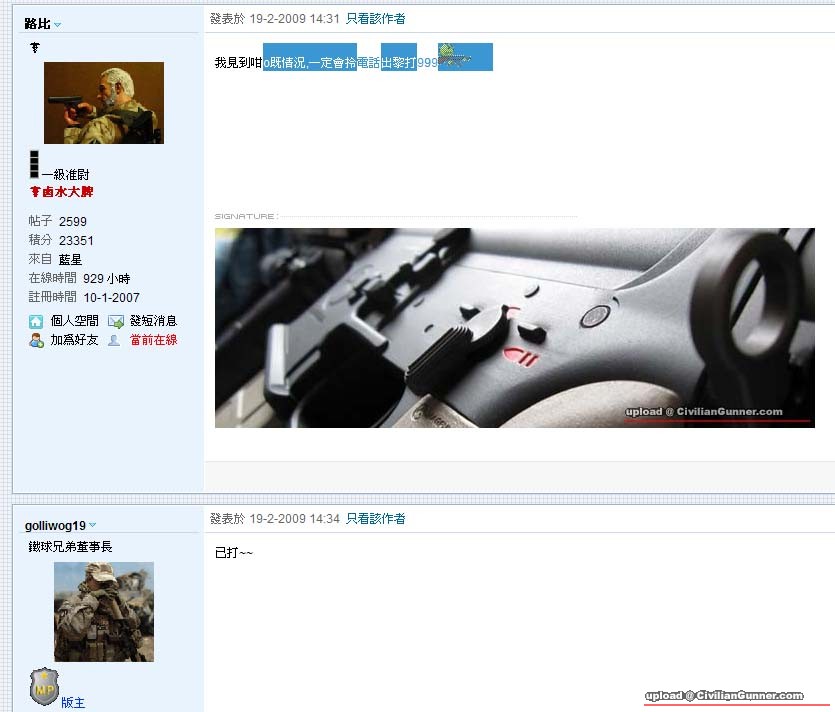The height and width of the screenshot is (712, 835).
Task: Expand the dropdown arrow beside 路比
Action: click(x=57, y=25)
